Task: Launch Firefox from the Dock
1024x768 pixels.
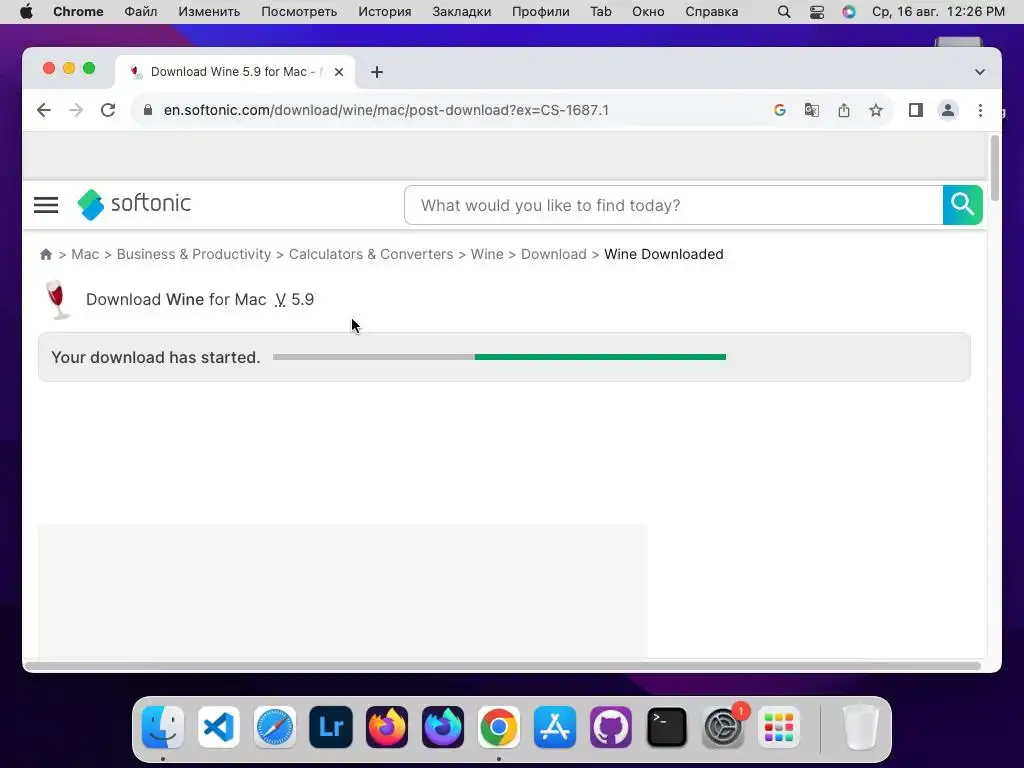Action: tap(387, 726)
